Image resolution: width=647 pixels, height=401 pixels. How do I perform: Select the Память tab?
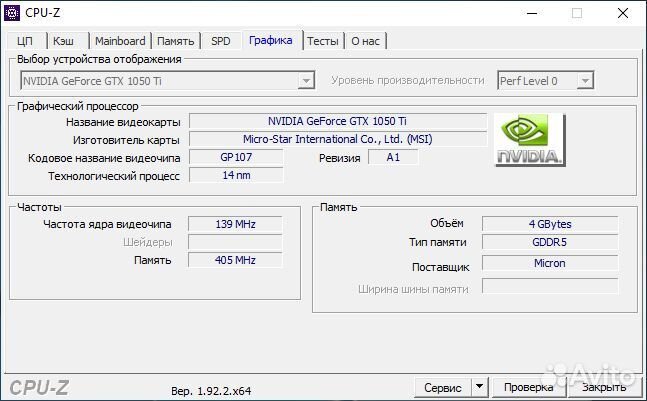(x=177, y=41)
